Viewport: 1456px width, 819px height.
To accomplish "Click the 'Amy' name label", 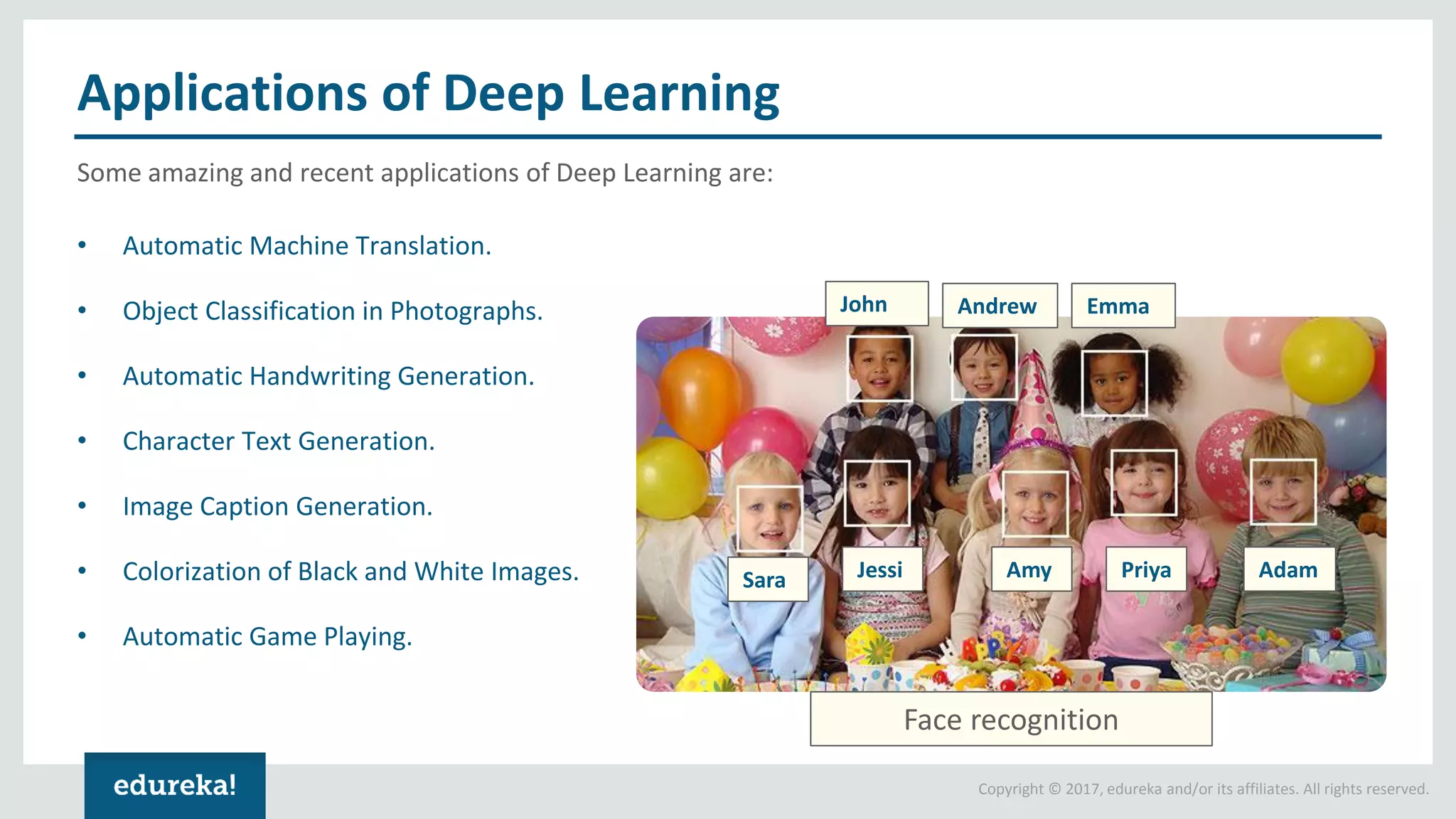I will tap(1032, 569).
